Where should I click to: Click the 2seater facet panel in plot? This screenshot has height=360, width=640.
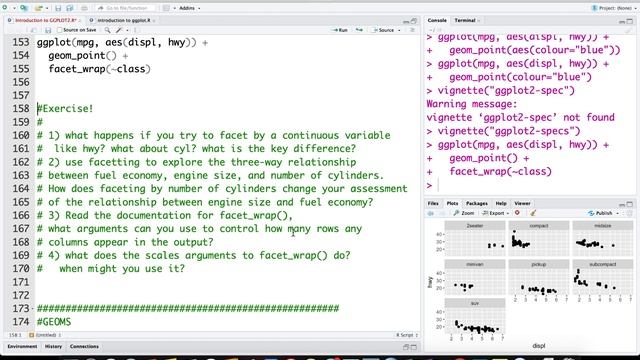(x=475, y=239)
